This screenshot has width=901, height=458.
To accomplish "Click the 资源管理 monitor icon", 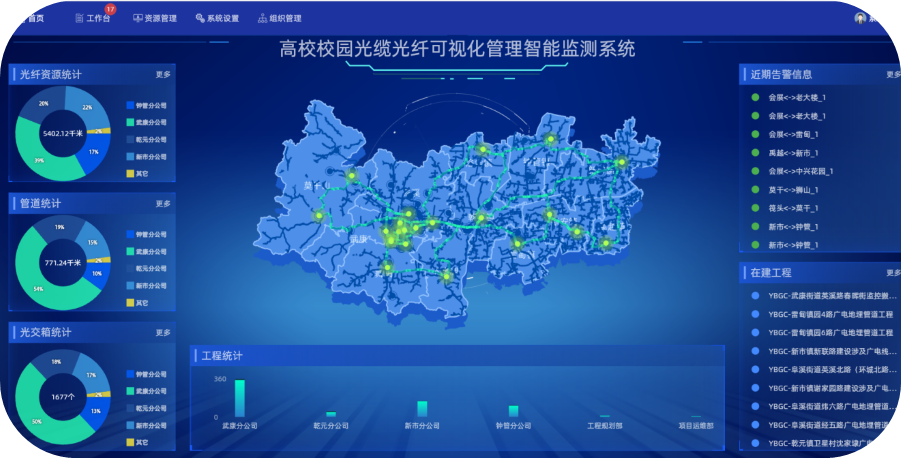I will 137,18.
